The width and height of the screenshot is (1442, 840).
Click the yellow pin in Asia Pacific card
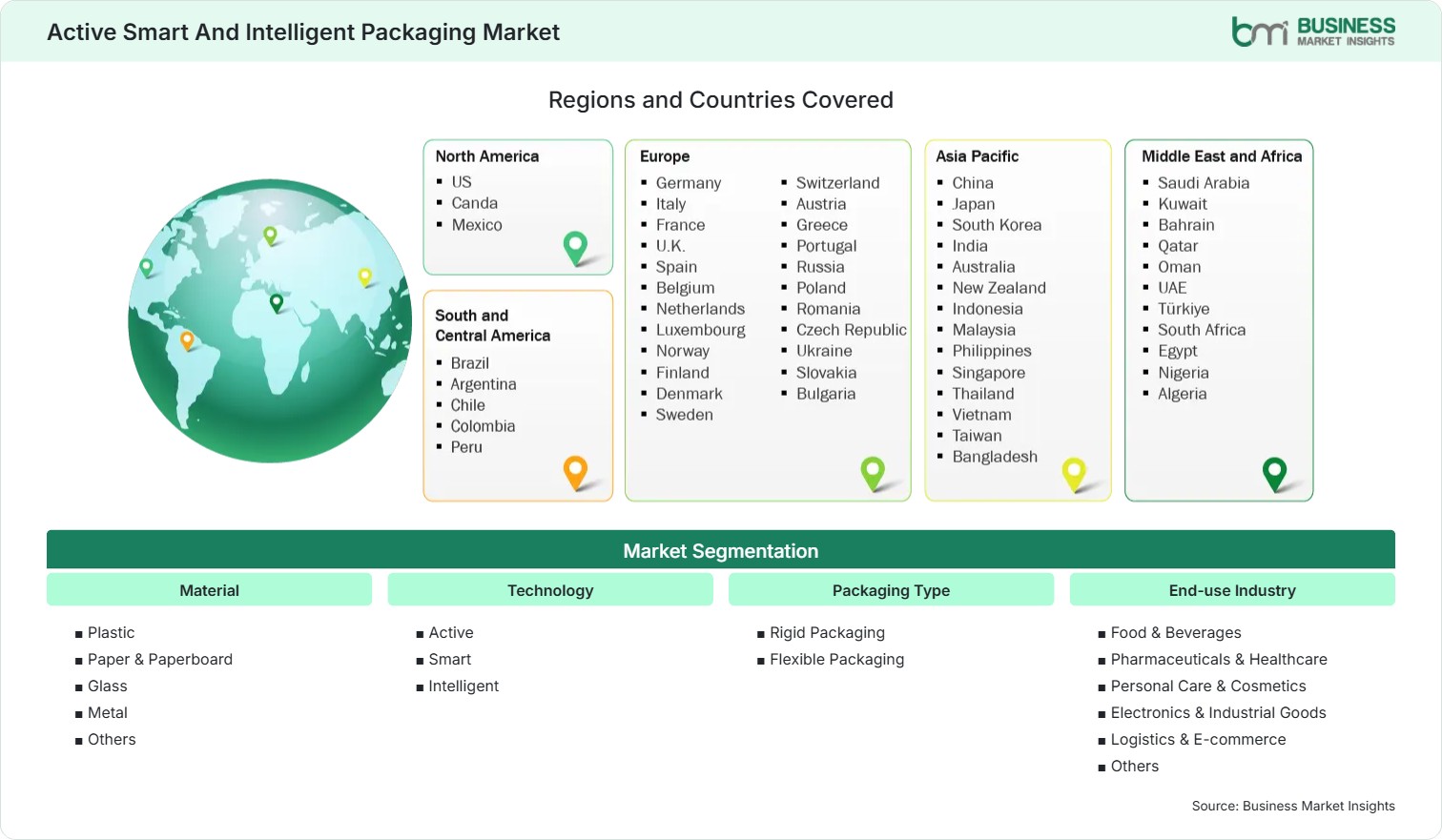click(x=1075, y=474)
